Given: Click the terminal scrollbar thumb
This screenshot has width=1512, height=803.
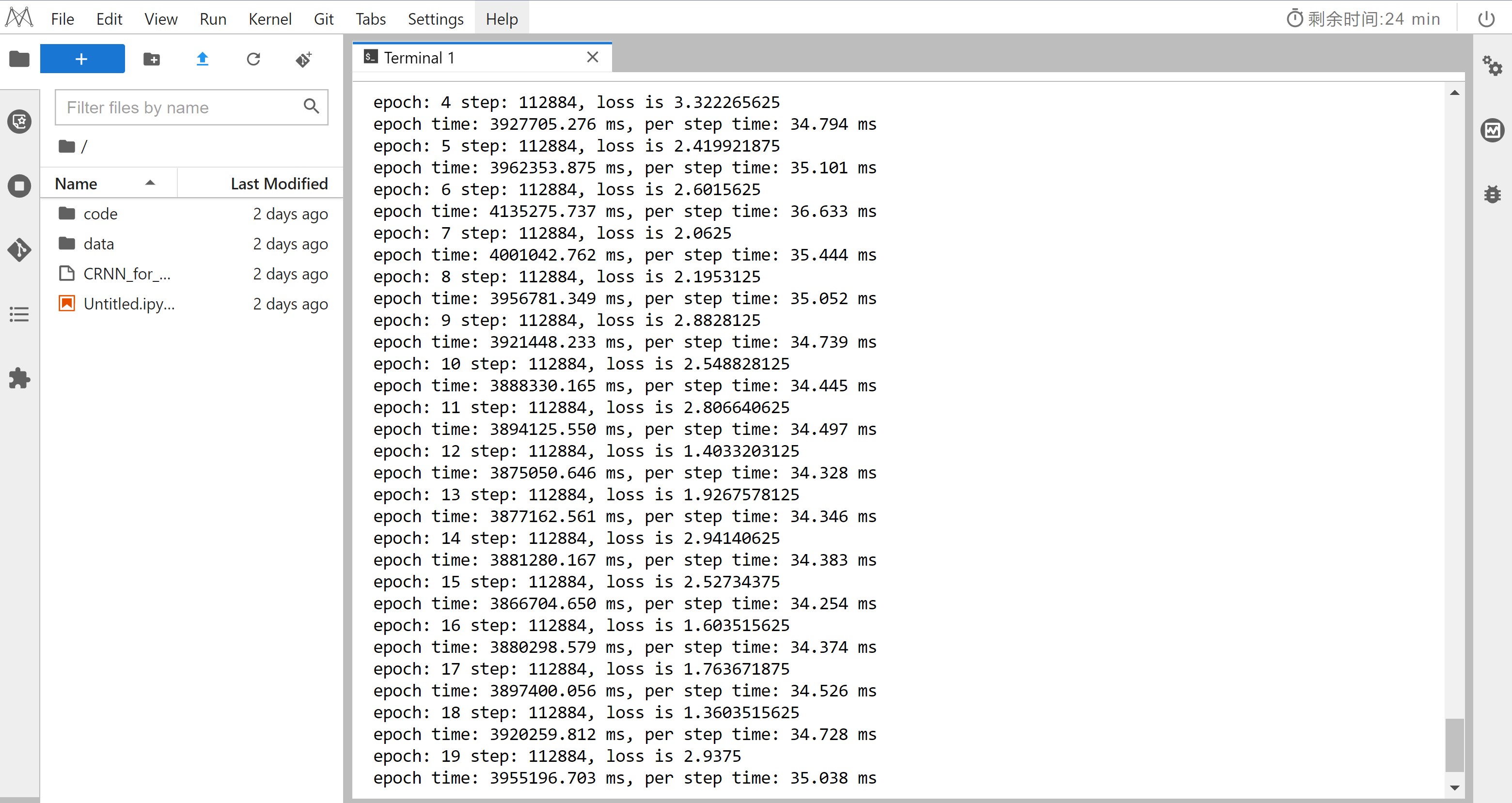Looking at the screenshot, I should point(1454,745).
